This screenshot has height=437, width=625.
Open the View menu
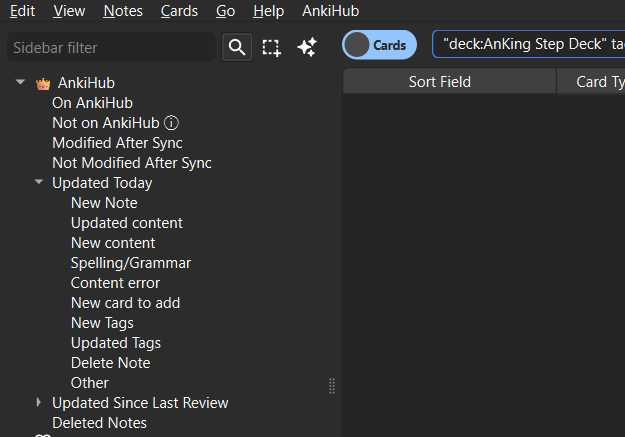(x=69, y=11)
